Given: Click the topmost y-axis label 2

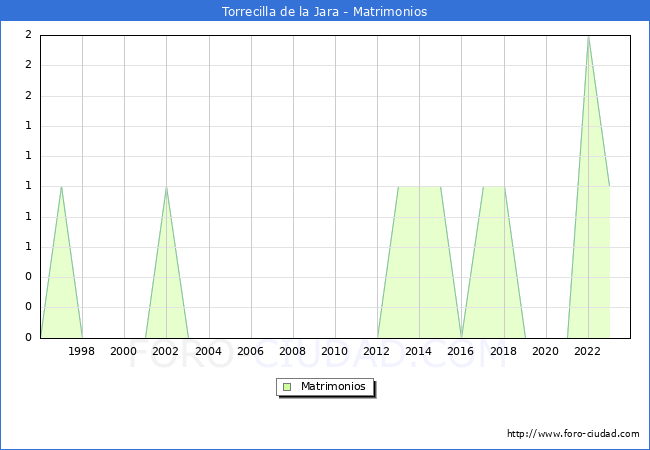Looking at the screenshot, I should point(28,35).
